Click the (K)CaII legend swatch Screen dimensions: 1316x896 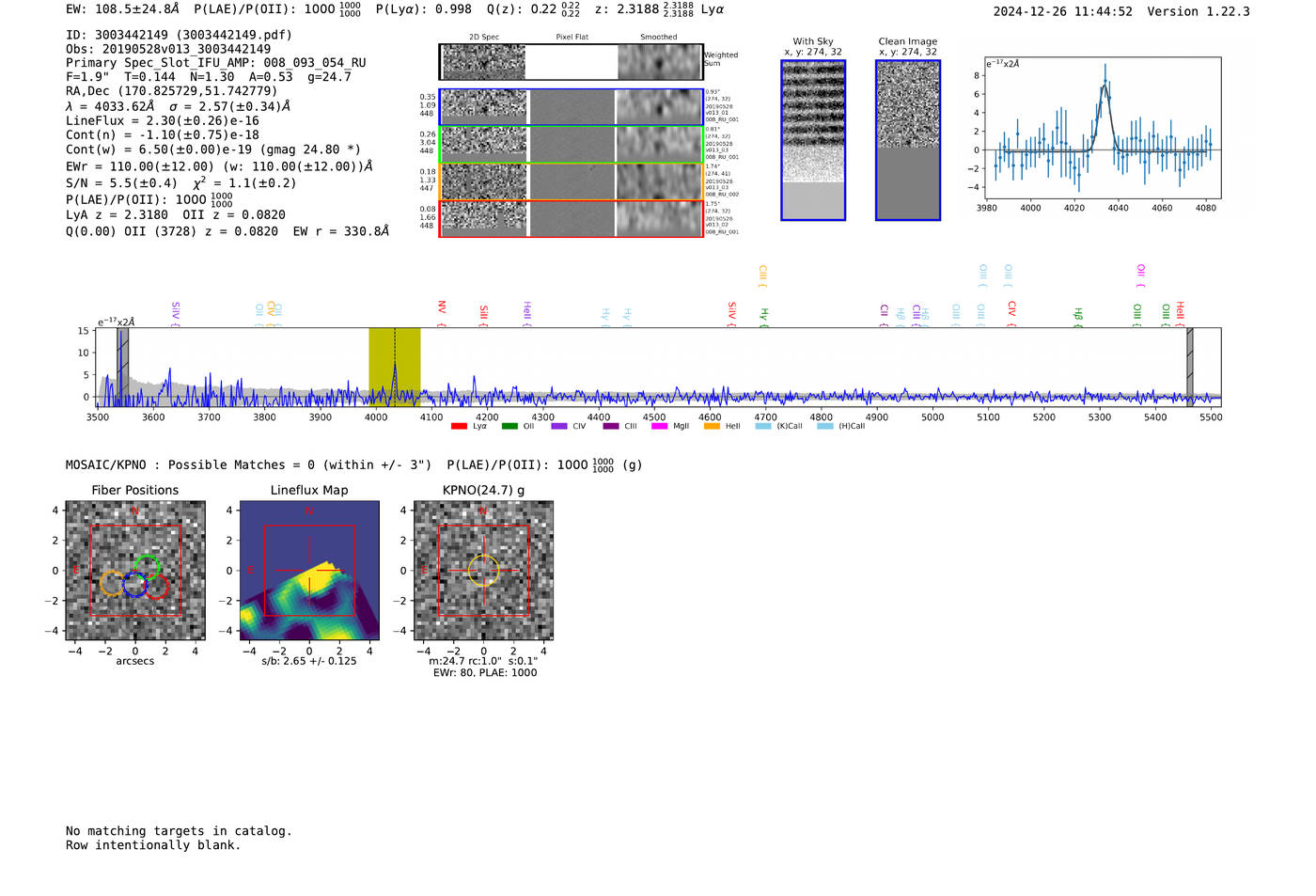coord(762,426)
